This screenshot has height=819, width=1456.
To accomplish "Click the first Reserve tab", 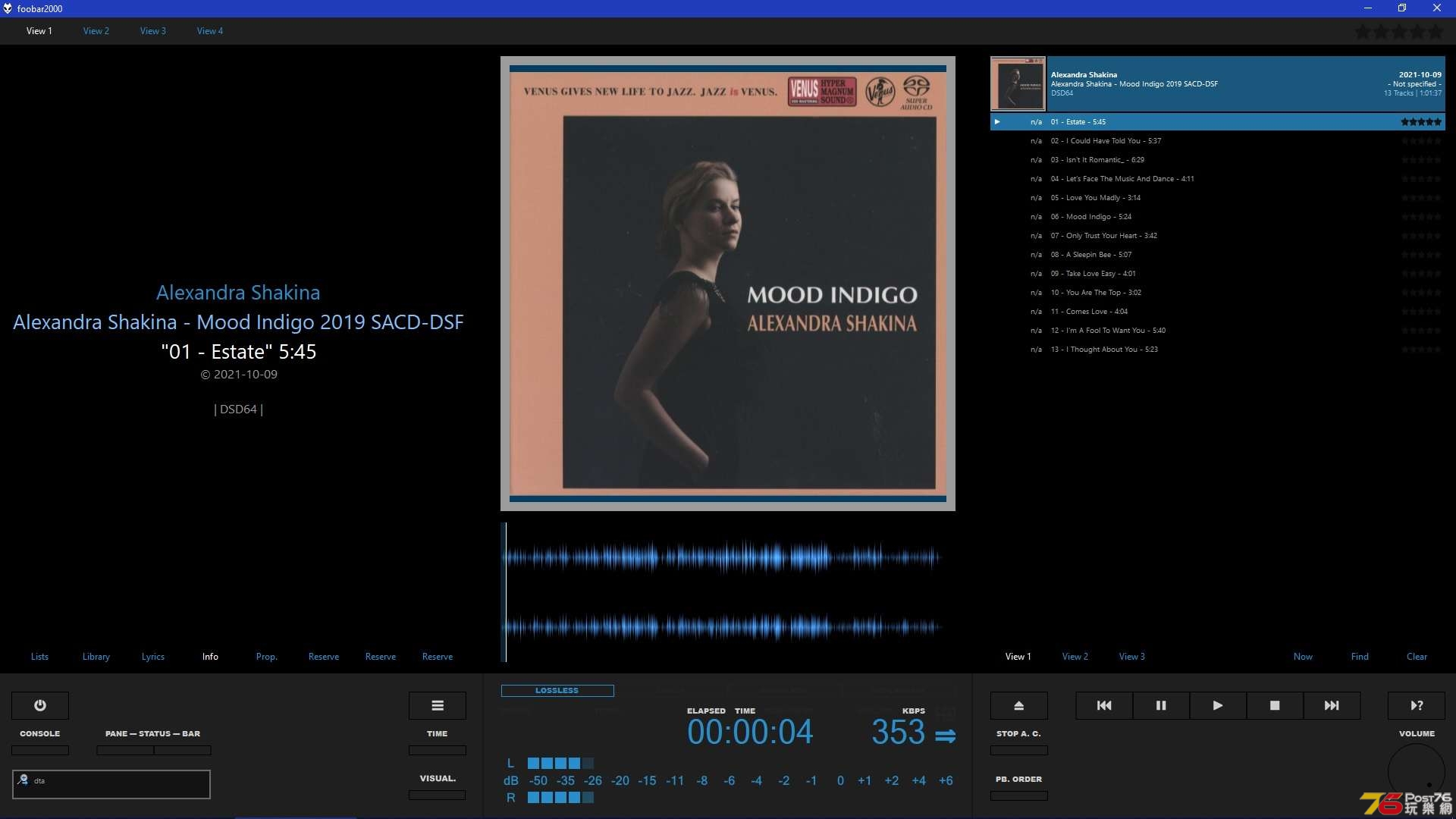I will 324,657.
